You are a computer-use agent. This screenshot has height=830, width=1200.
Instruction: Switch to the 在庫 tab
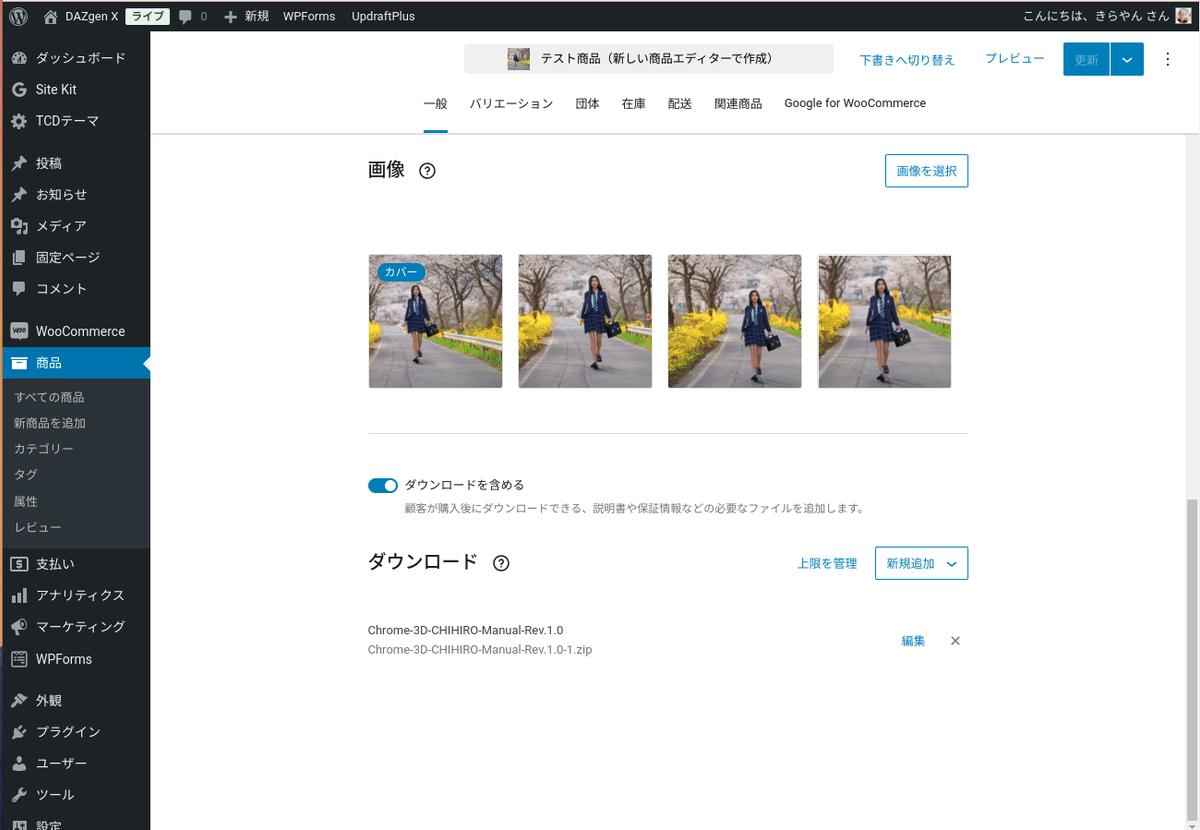pyautogui.click(x=634, y=103)
